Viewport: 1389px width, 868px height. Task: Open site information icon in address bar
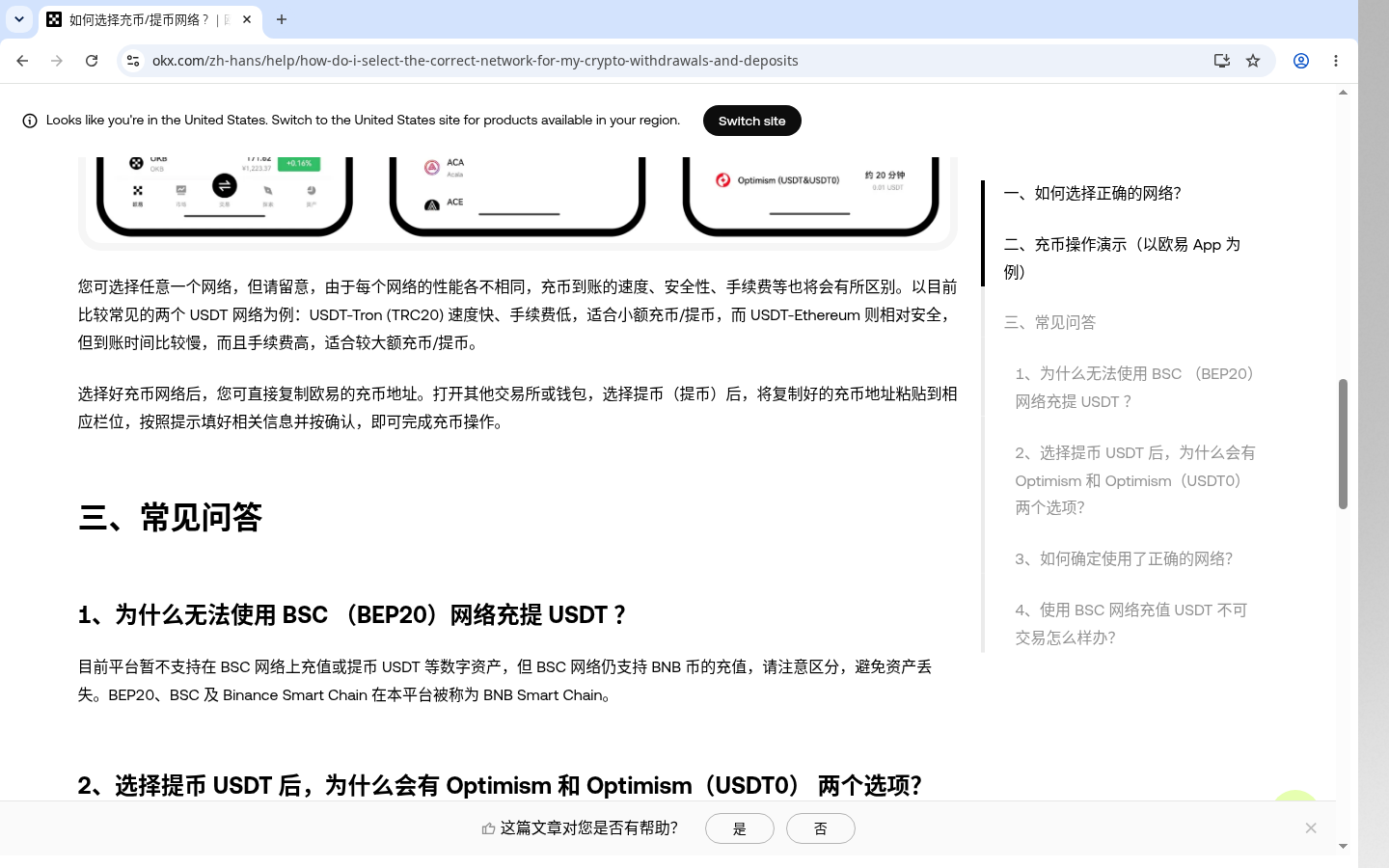pos(133,61)
